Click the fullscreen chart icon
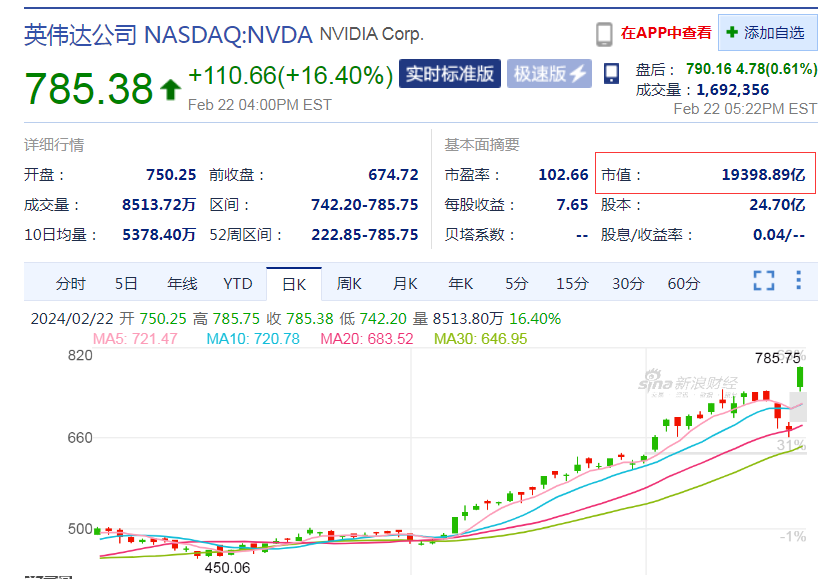Screen dimensions: 823x579 763,282
